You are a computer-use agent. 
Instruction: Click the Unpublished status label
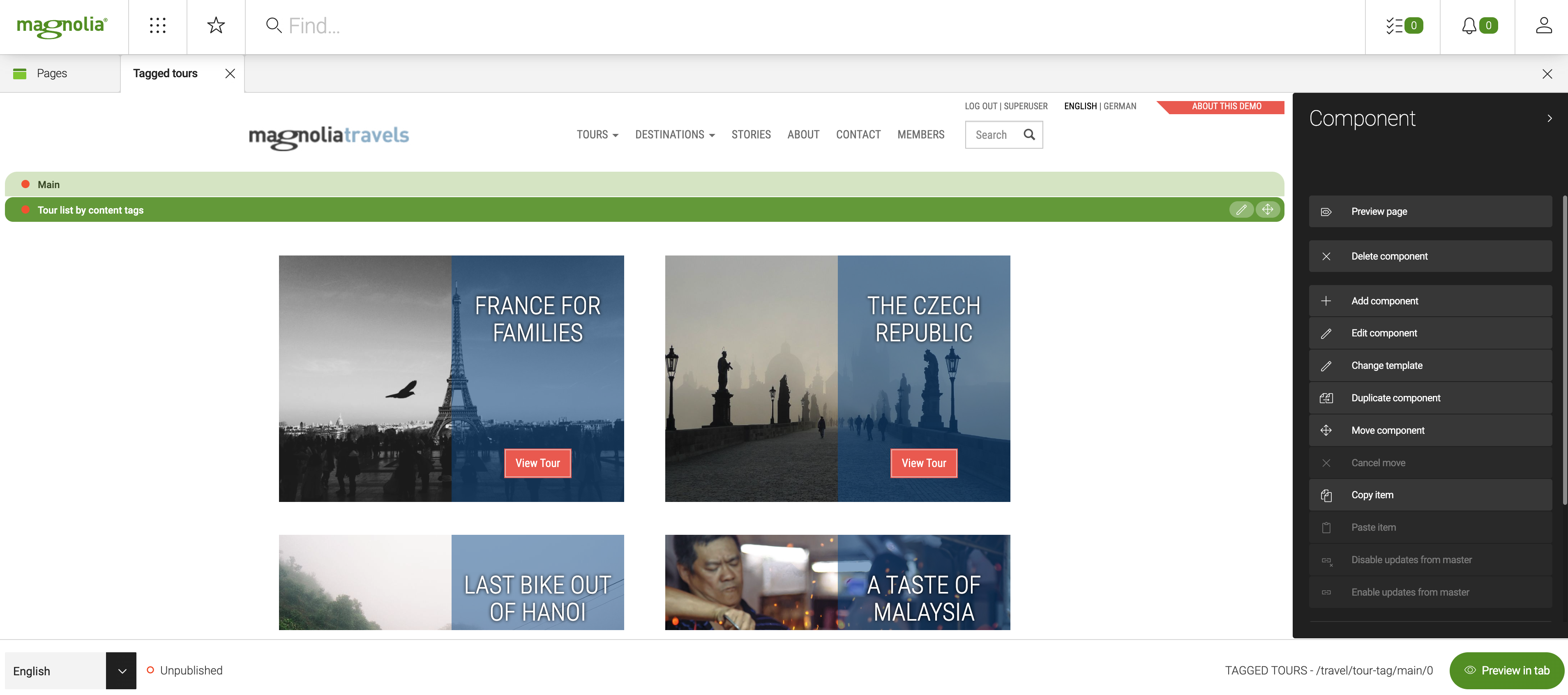191,670
